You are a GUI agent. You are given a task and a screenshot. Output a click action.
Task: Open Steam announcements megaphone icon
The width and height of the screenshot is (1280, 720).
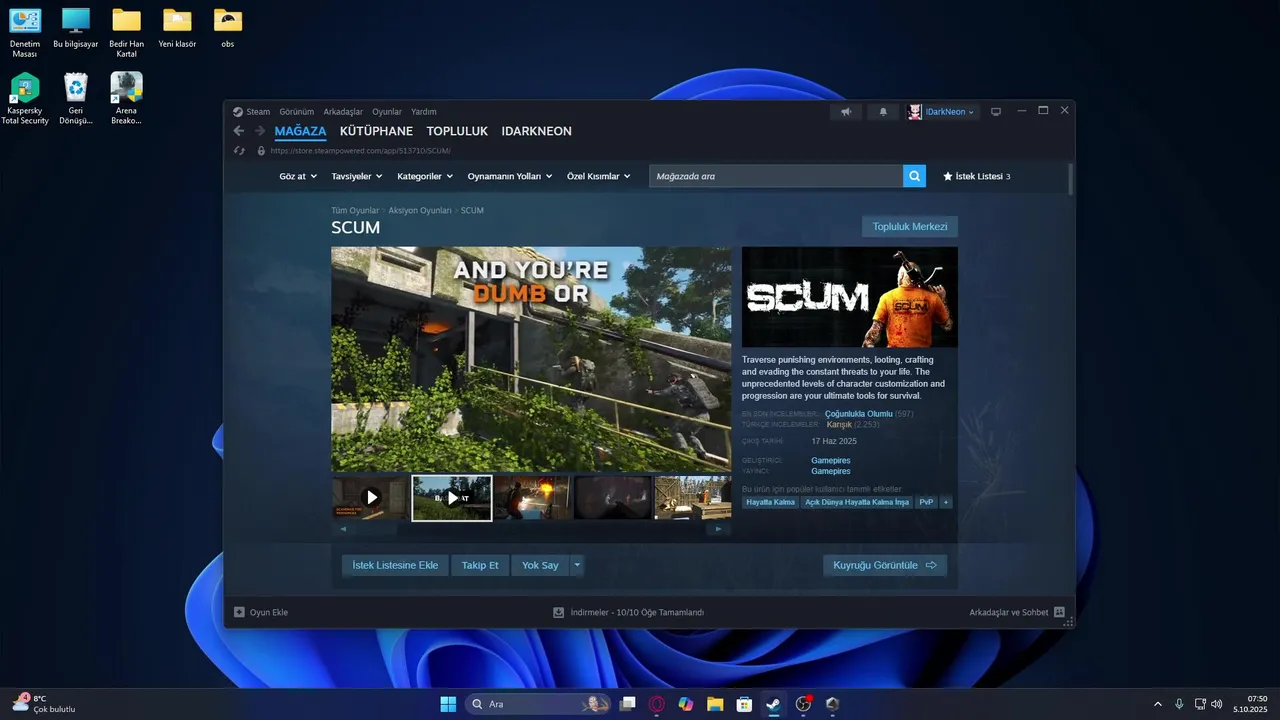click(x=846, y=112)
